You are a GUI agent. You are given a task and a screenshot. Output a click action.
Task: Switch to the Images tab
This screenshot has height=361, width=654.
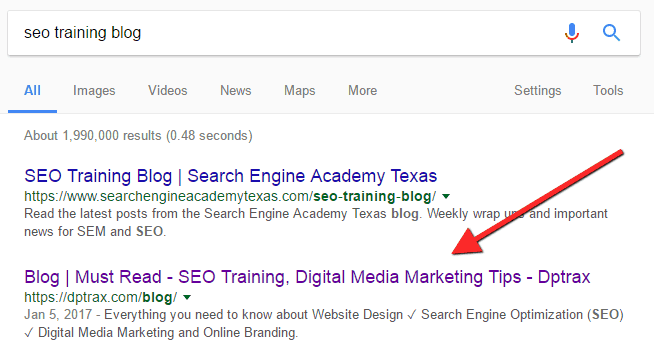coord(94,91)
